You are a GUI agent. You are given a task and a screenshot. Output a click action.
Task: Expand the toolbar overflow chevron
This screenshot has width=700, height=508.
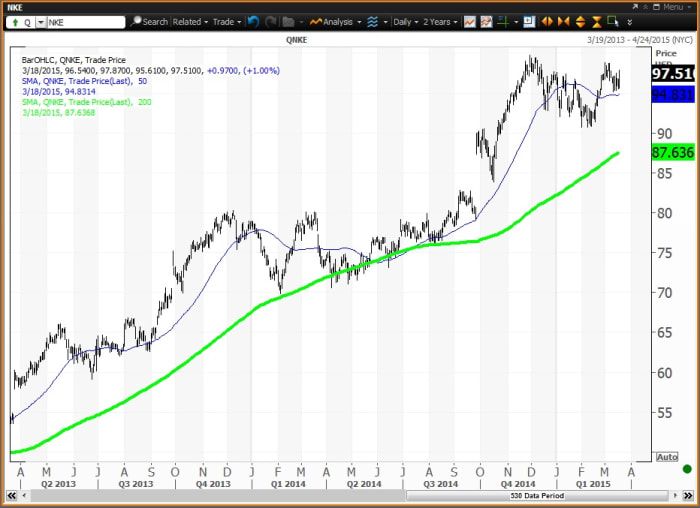629,22
